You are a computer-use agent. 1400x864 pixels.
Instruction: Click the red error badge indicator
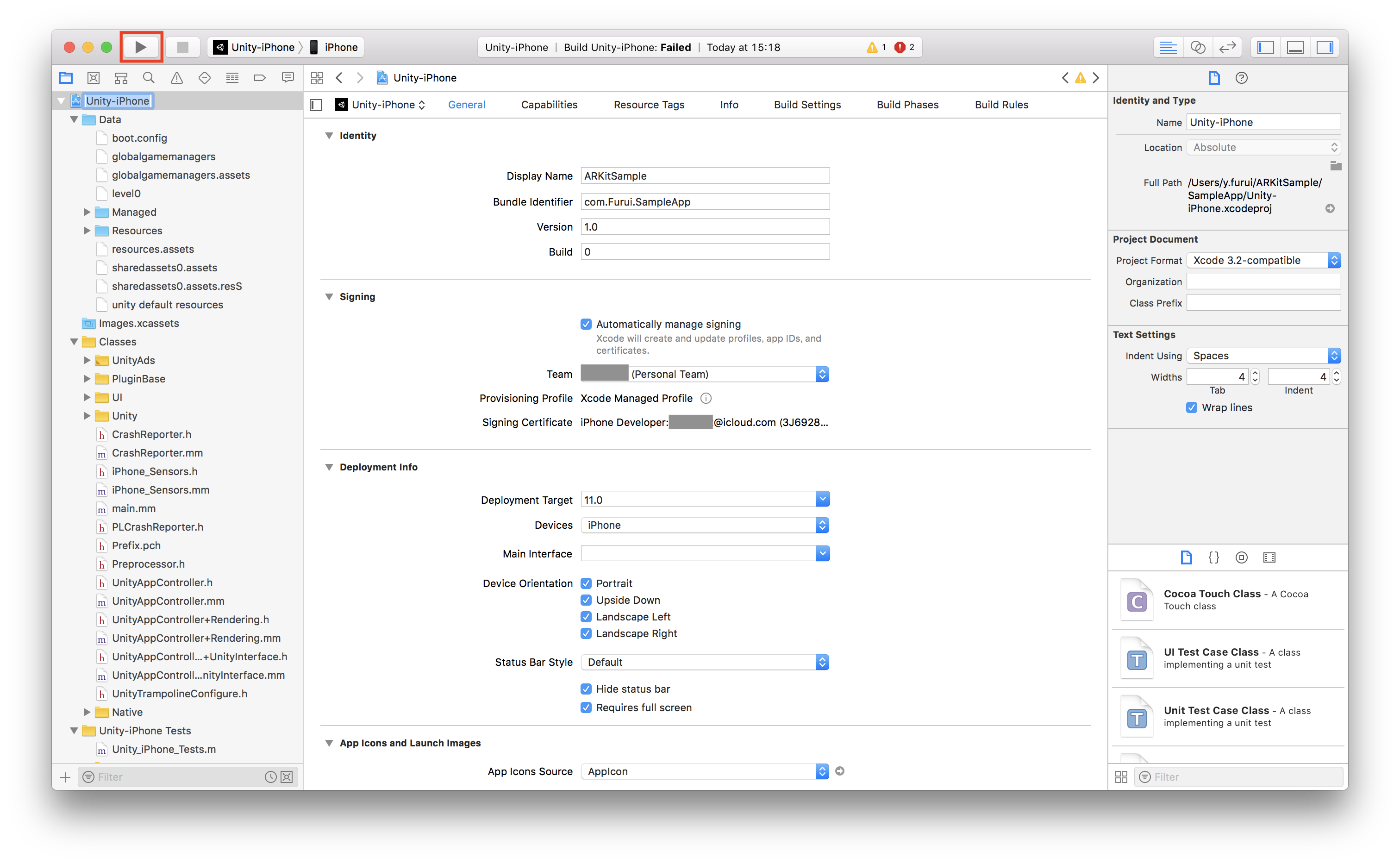900,47
